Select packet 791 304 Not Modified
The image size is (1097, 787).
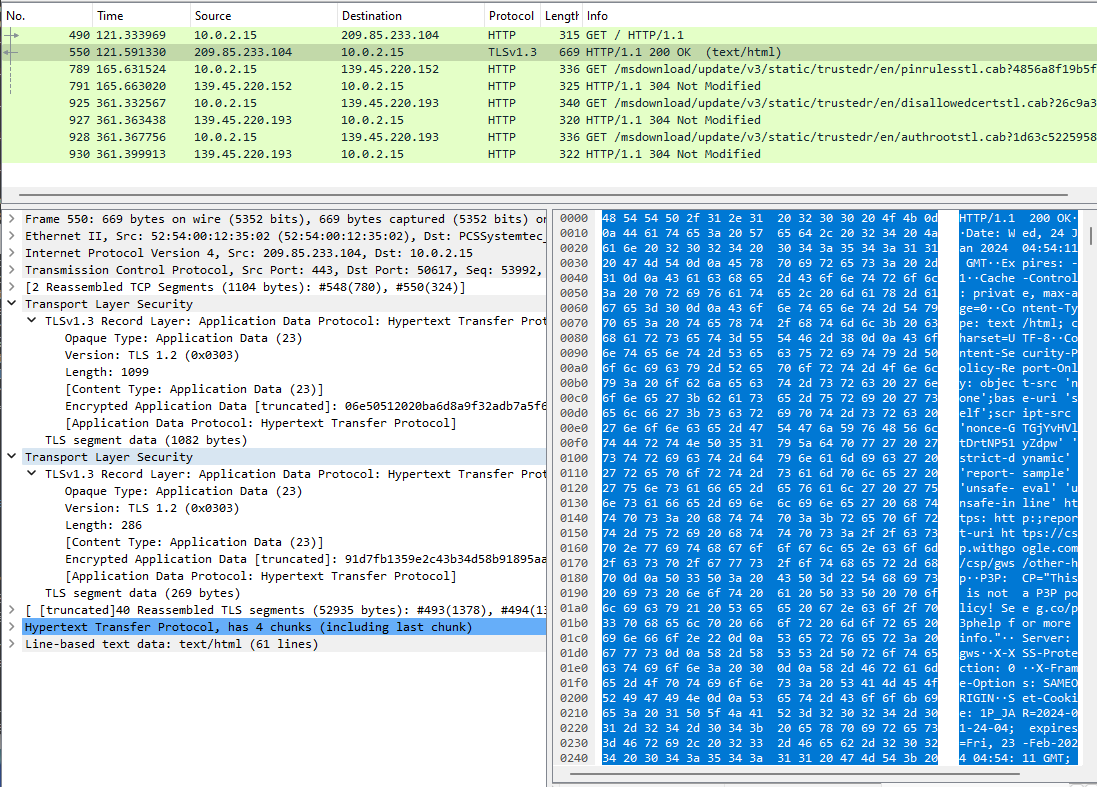tap(548, 86)
